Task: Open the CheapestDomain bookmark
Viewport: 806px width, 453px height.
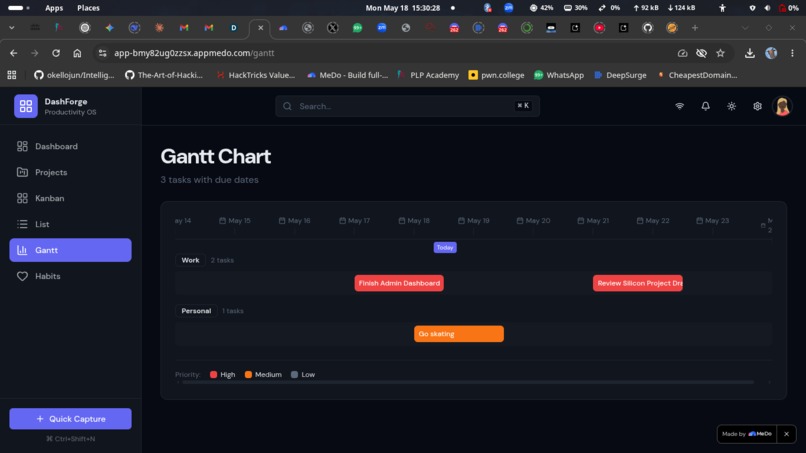Action: 697,75
